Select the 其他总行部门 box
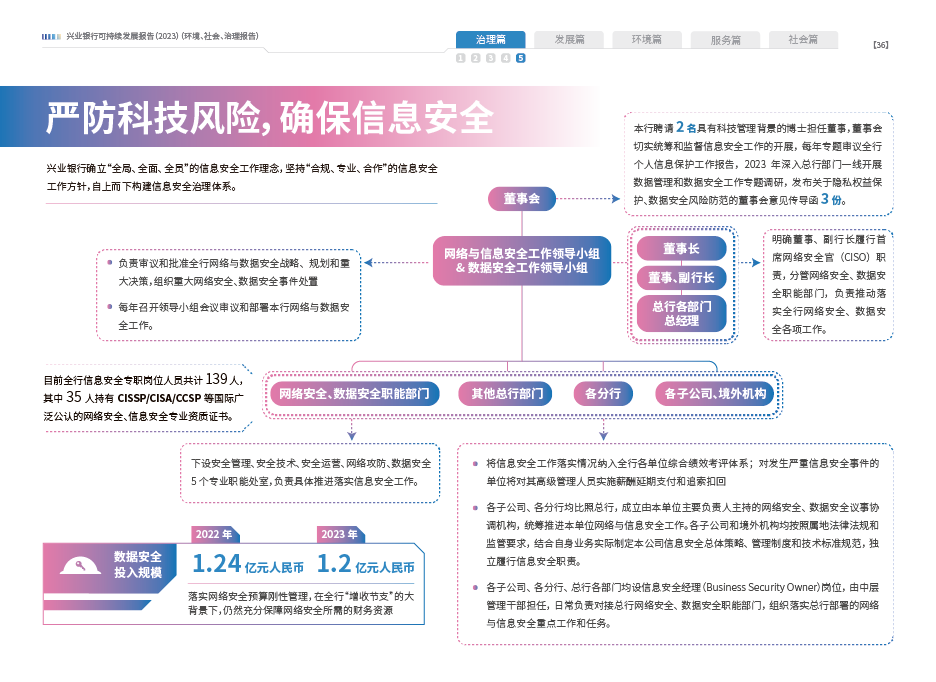This screenshot has height=682, width=936. pos(507,394)
